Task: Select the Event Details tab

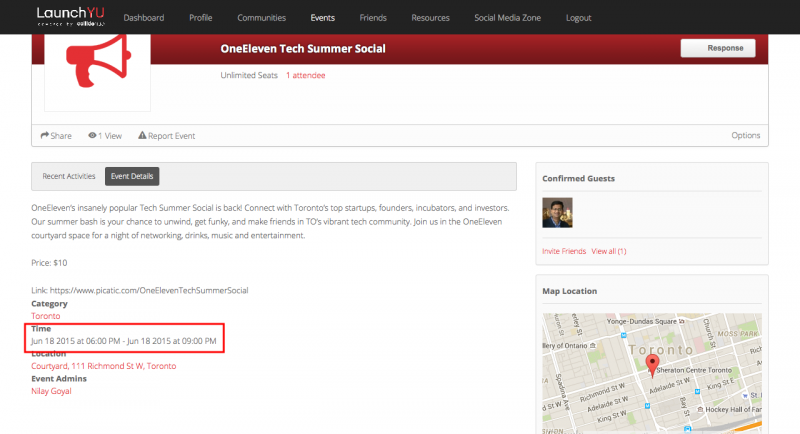Action: [x=132, y=176]
